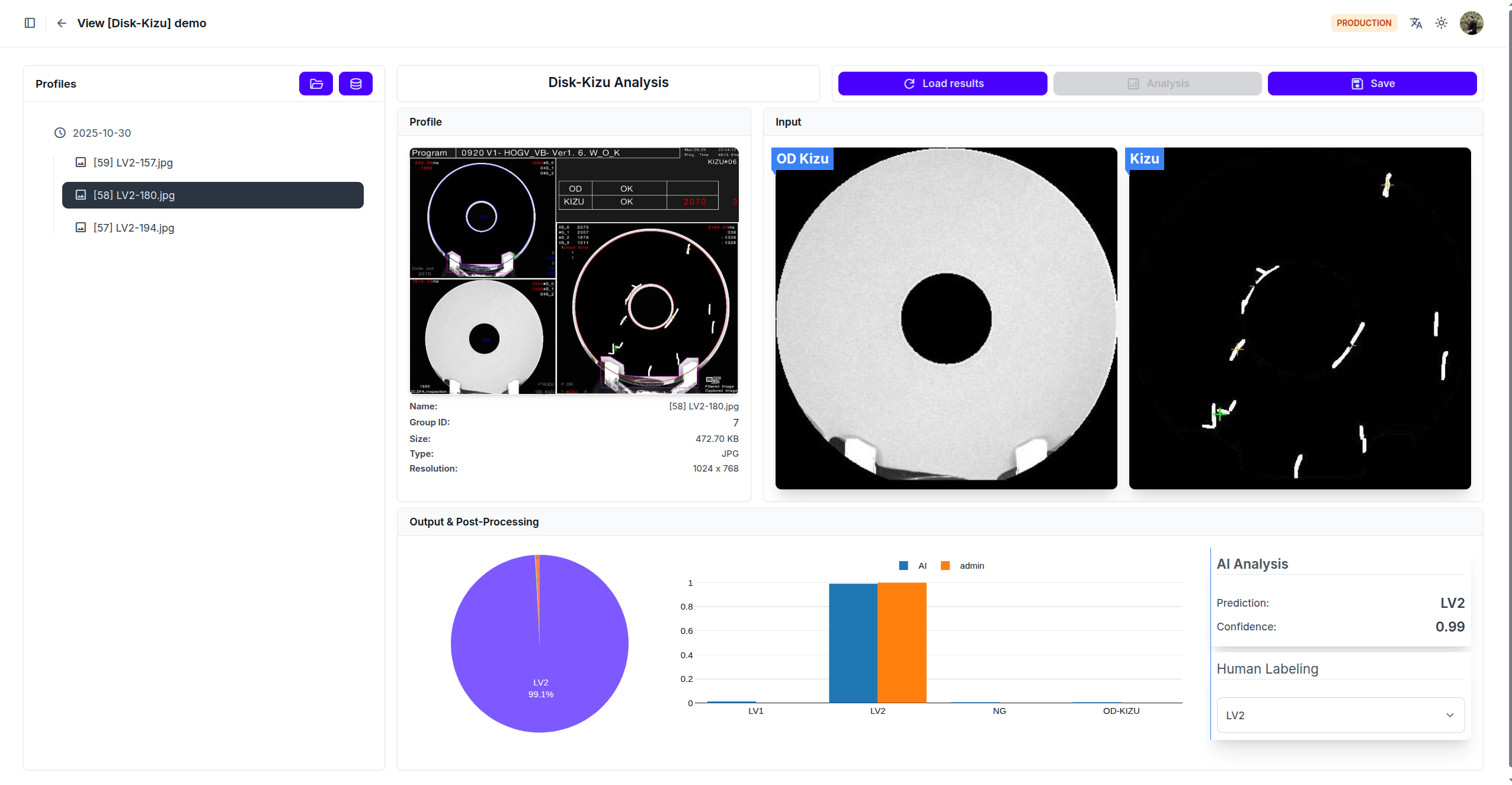
Task: Toggle the light/dark theme sun icon
Action: (1441, 23)
